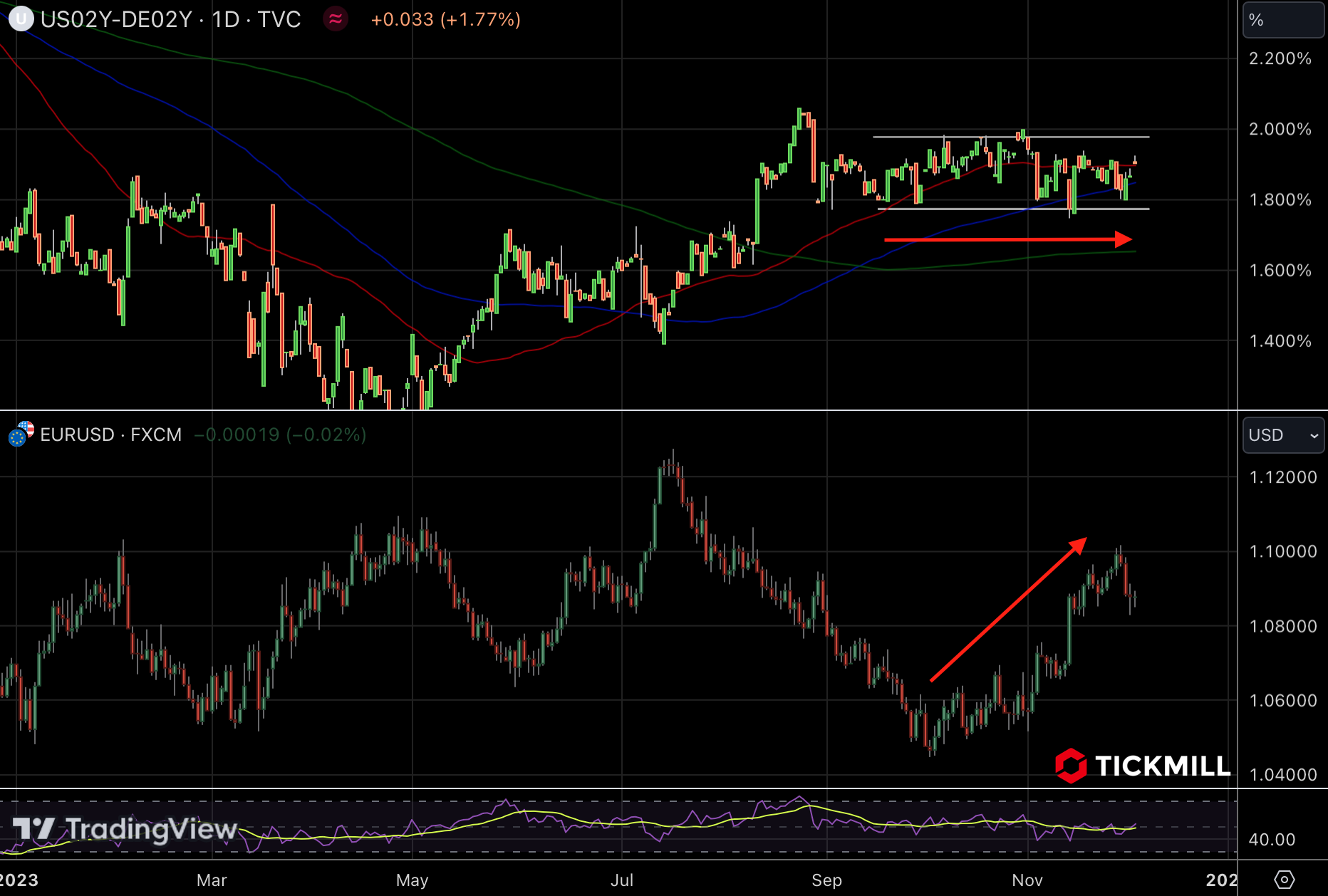
Task: Click the 40.00 RSI scale label
Action: [1272, 840]
